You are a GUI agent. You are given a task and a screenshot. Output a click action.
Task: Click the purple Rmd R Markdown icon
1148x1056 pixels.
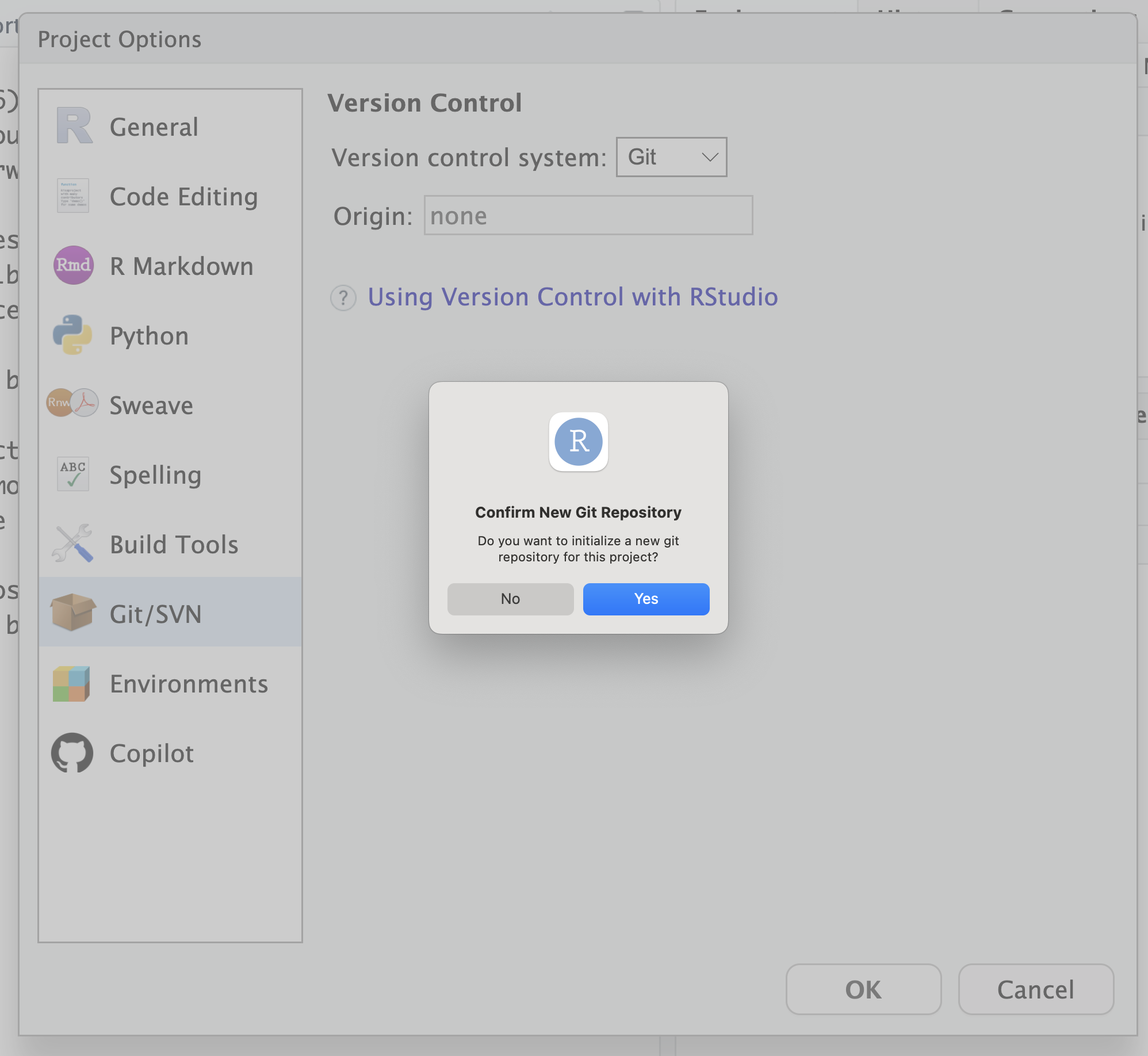point(74,265)
